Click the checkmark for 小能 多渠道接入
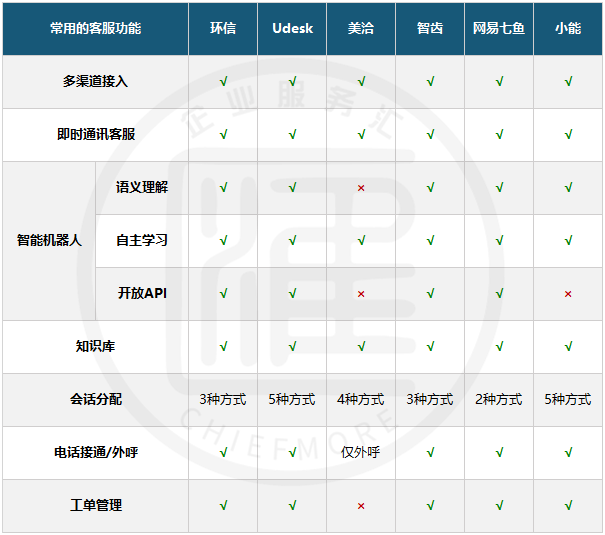This screenshot has width=605, height=535. 568,81
